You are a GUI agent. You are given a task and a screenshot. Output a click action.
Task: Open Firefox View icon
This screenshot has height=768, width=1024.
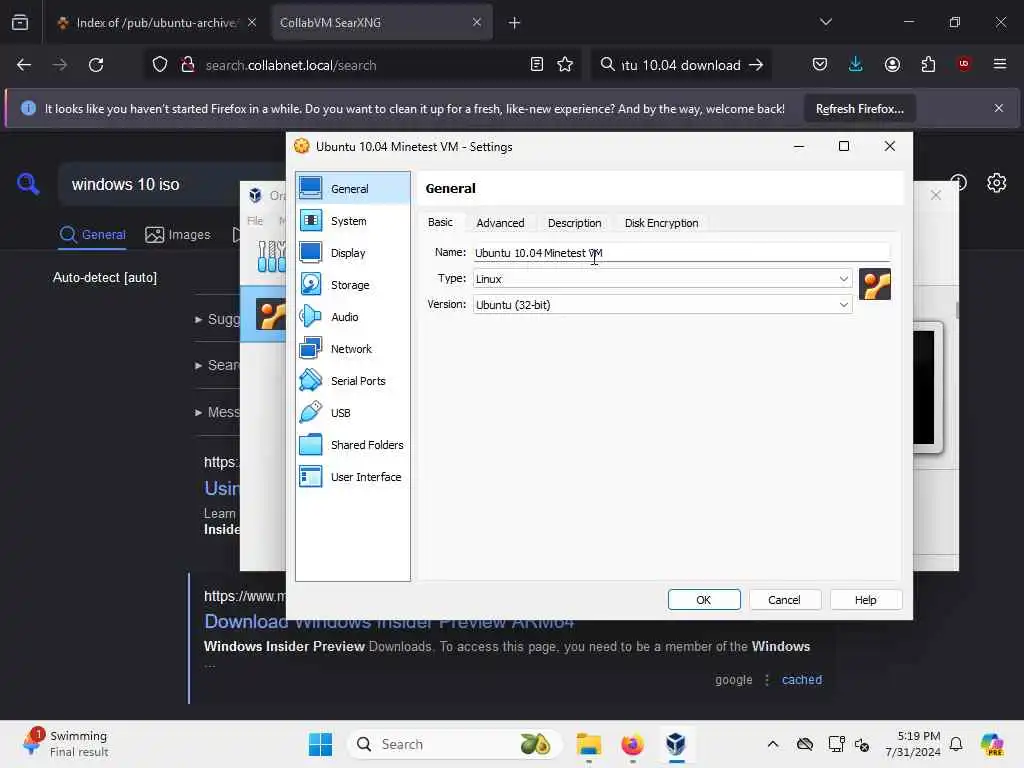tap(20, 23)
